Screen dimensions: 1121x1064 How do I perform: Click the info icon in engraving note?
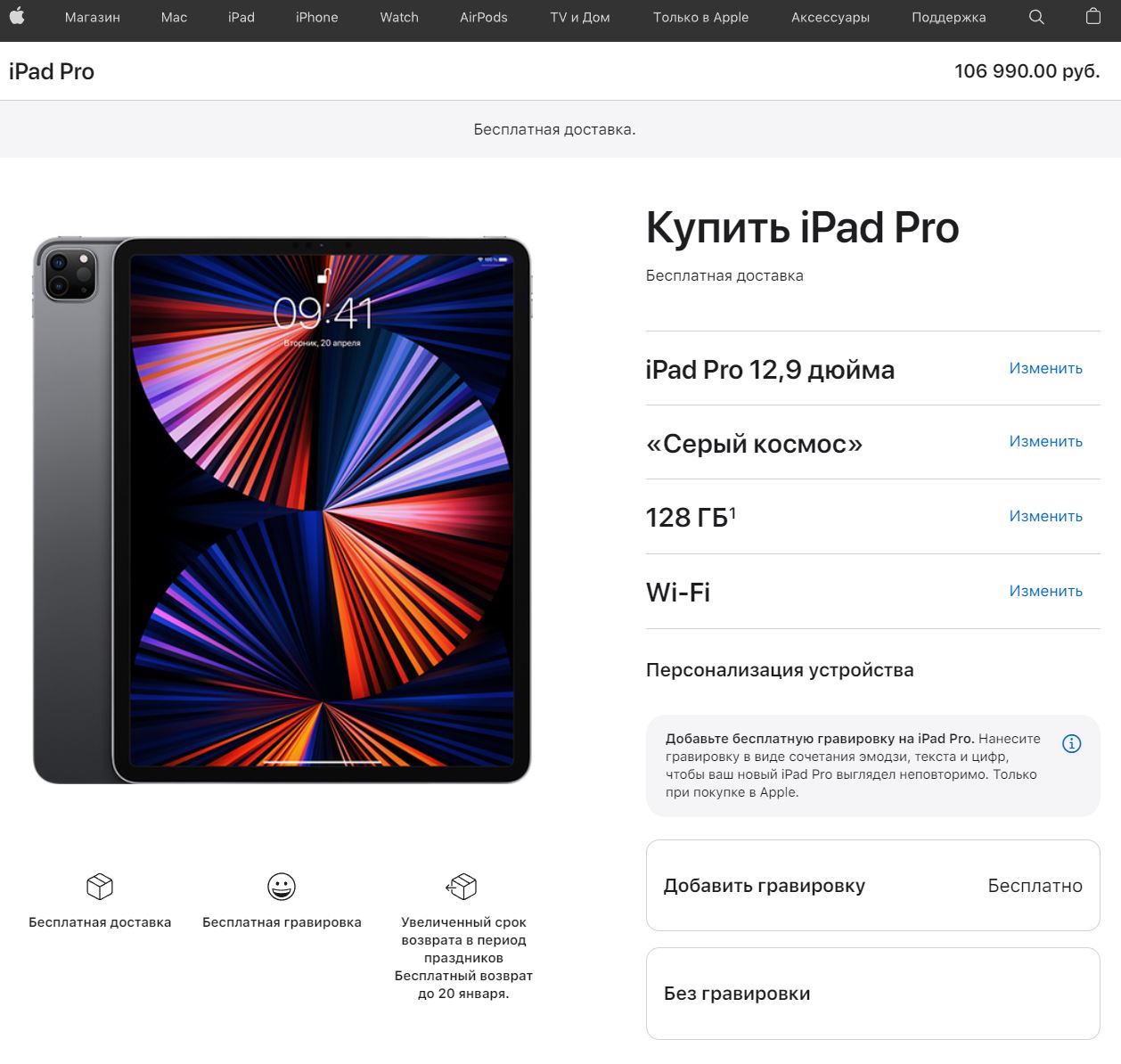point(1072,743)
